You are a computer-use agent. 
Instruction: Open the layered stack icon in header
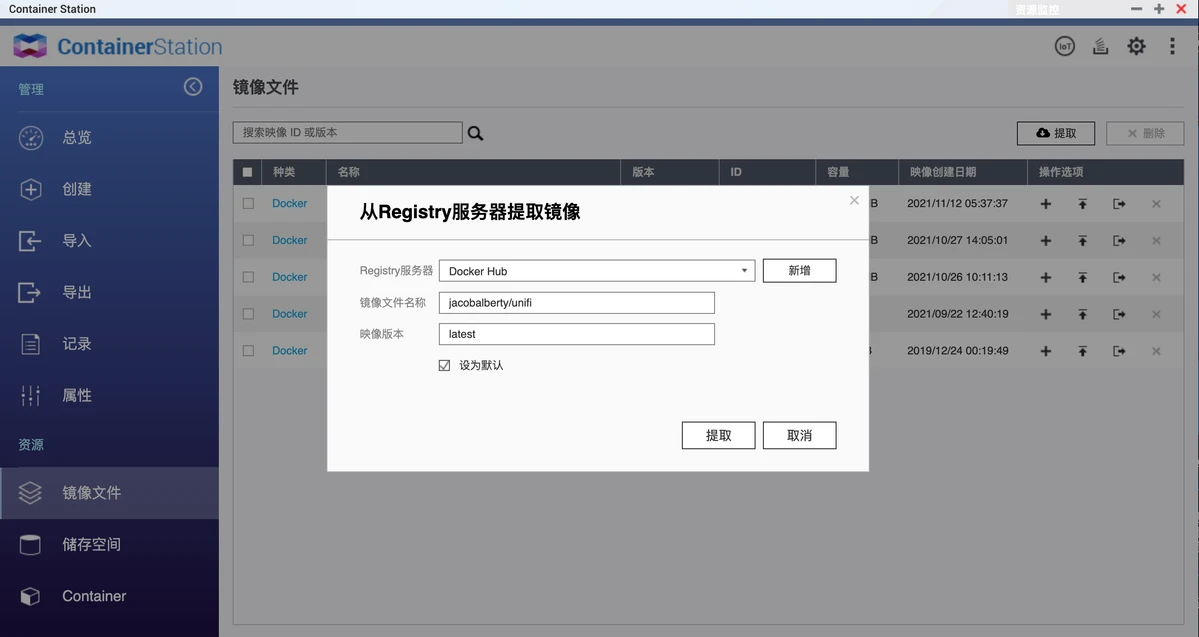(1100, 46)
